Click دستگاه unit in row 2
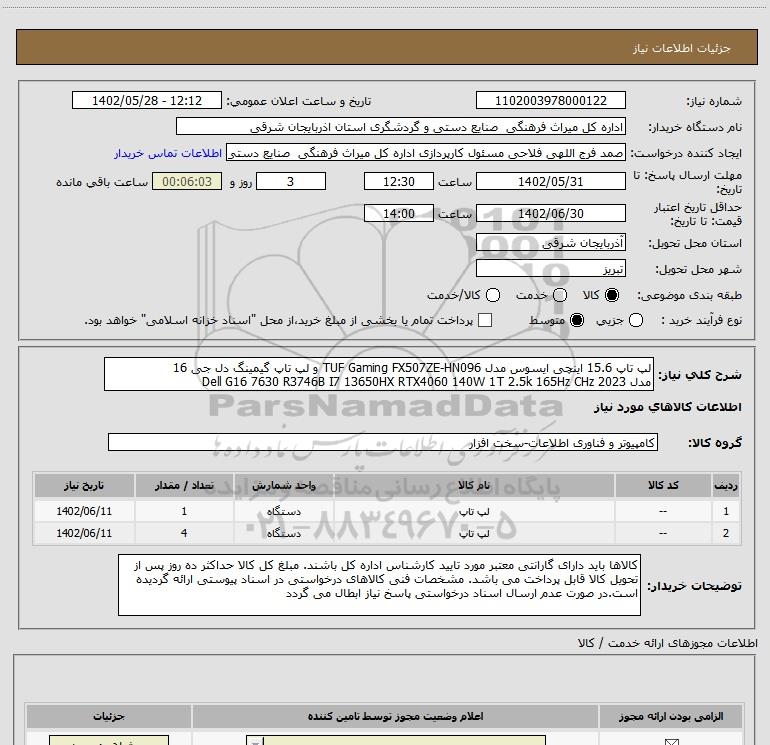 coord(284,533)
